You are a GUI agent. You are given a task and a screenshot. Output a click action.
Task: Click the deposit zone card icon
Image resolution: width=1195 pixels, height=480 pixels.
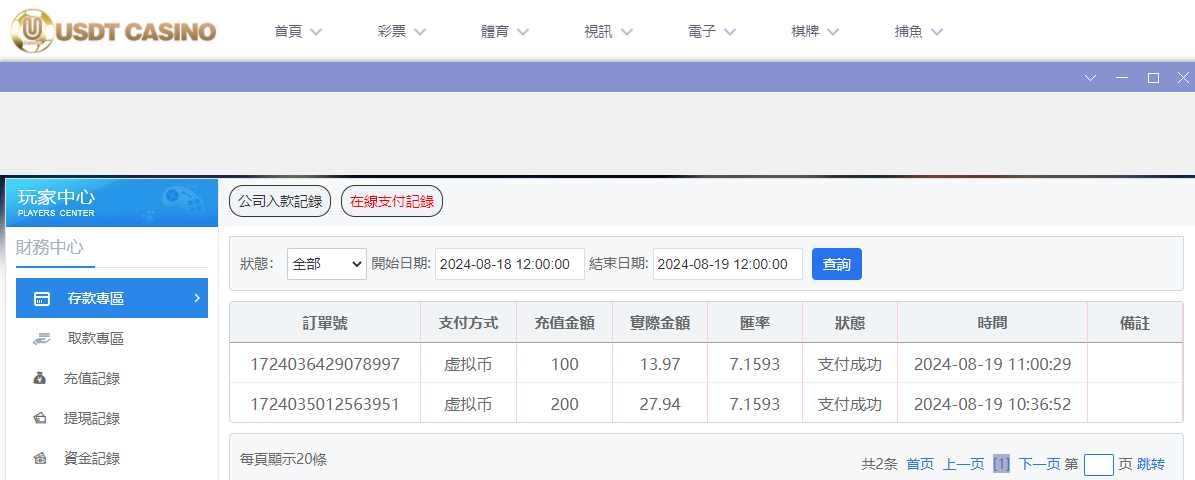coord(42,298)
